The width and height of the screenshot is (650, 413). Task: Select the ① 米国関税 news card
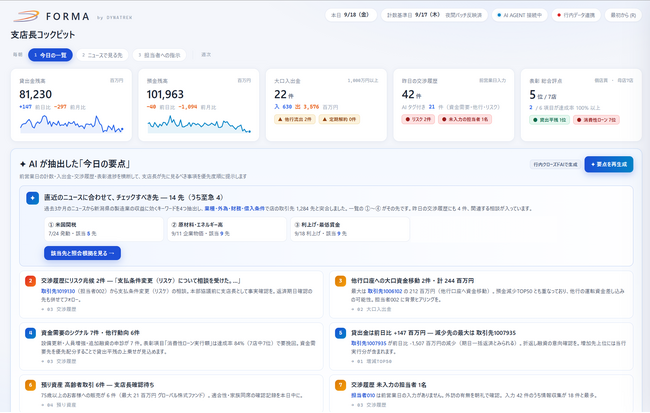click(104, 229)
